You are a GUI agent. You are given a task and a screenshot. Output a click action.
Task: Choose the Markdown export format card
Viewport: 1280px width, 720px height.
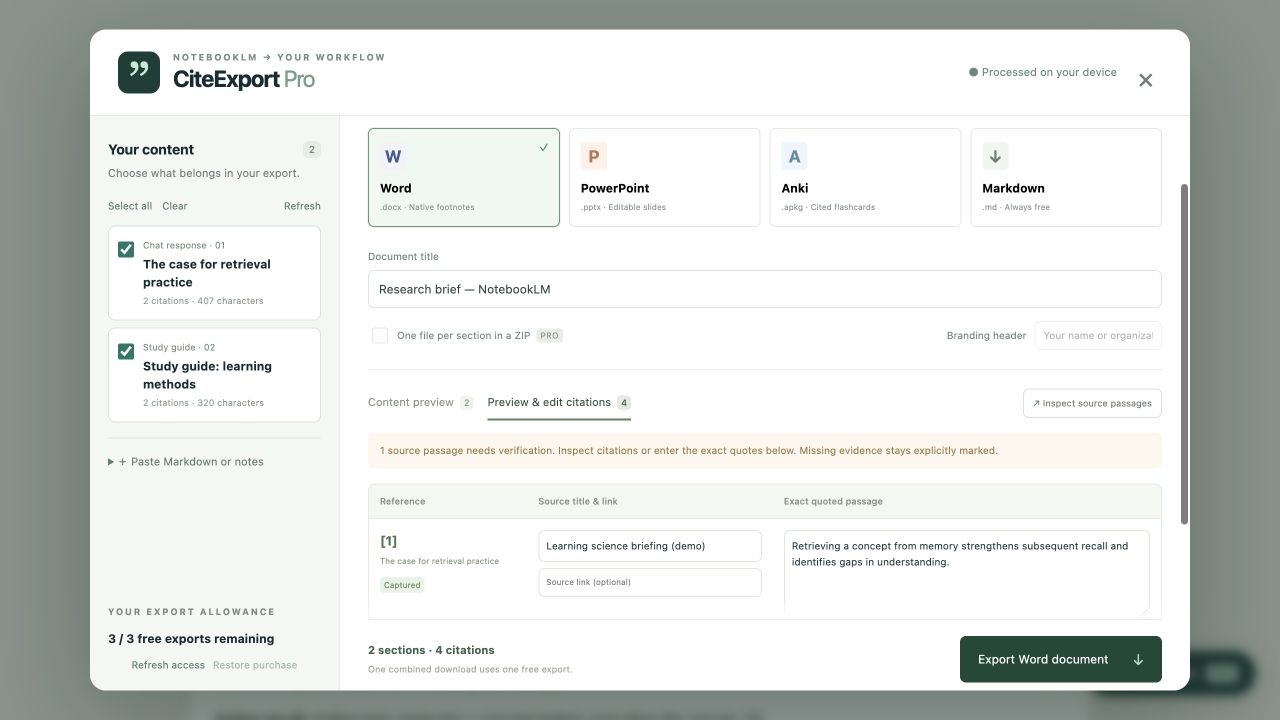(x=1066, y=178)
